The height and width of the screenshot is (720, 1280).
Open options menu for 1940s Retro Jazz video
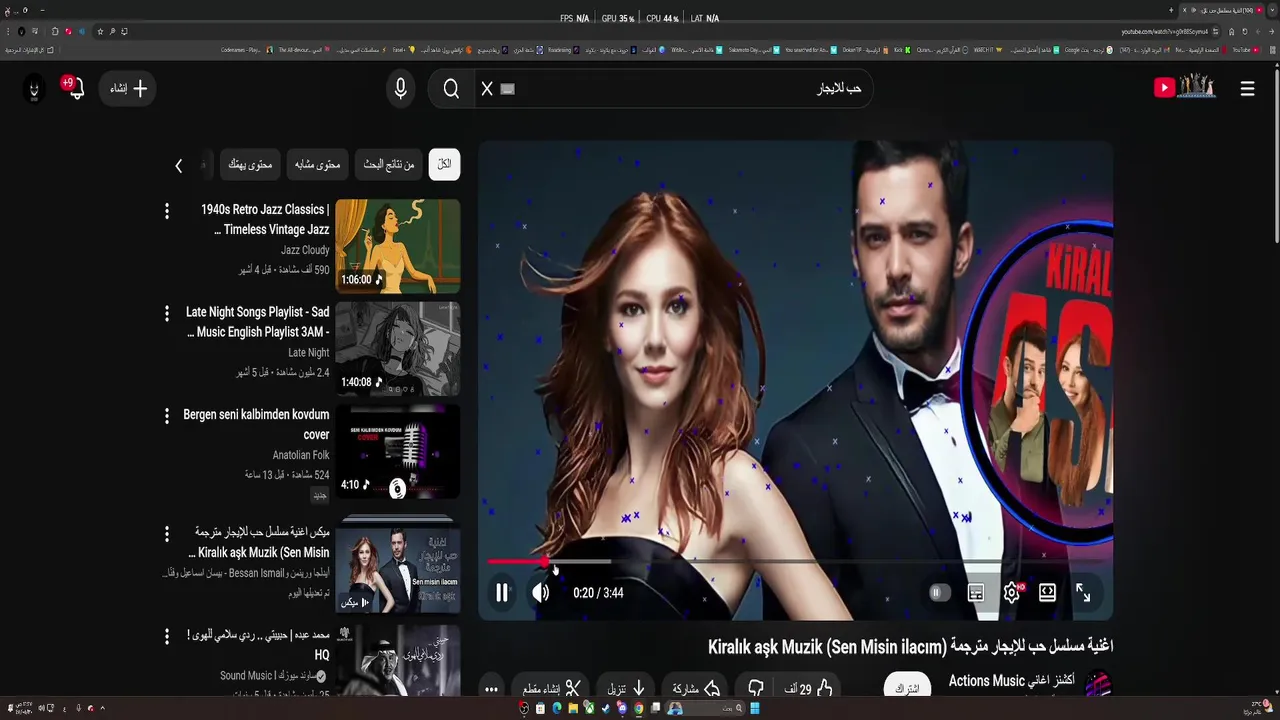[x=167, y=211]
